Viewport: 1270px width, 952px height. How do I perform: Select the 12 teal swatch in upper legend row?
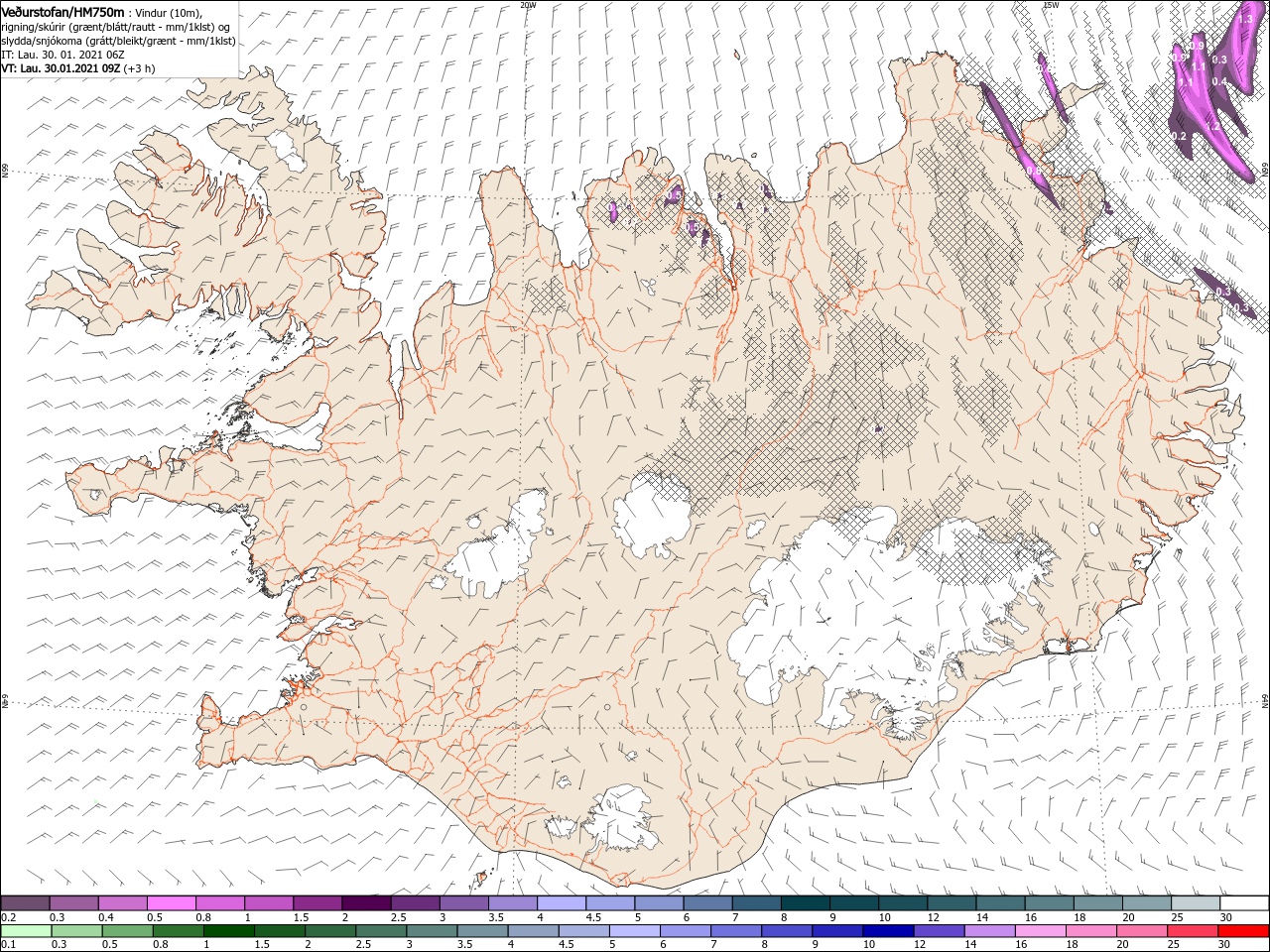[950, 902]
